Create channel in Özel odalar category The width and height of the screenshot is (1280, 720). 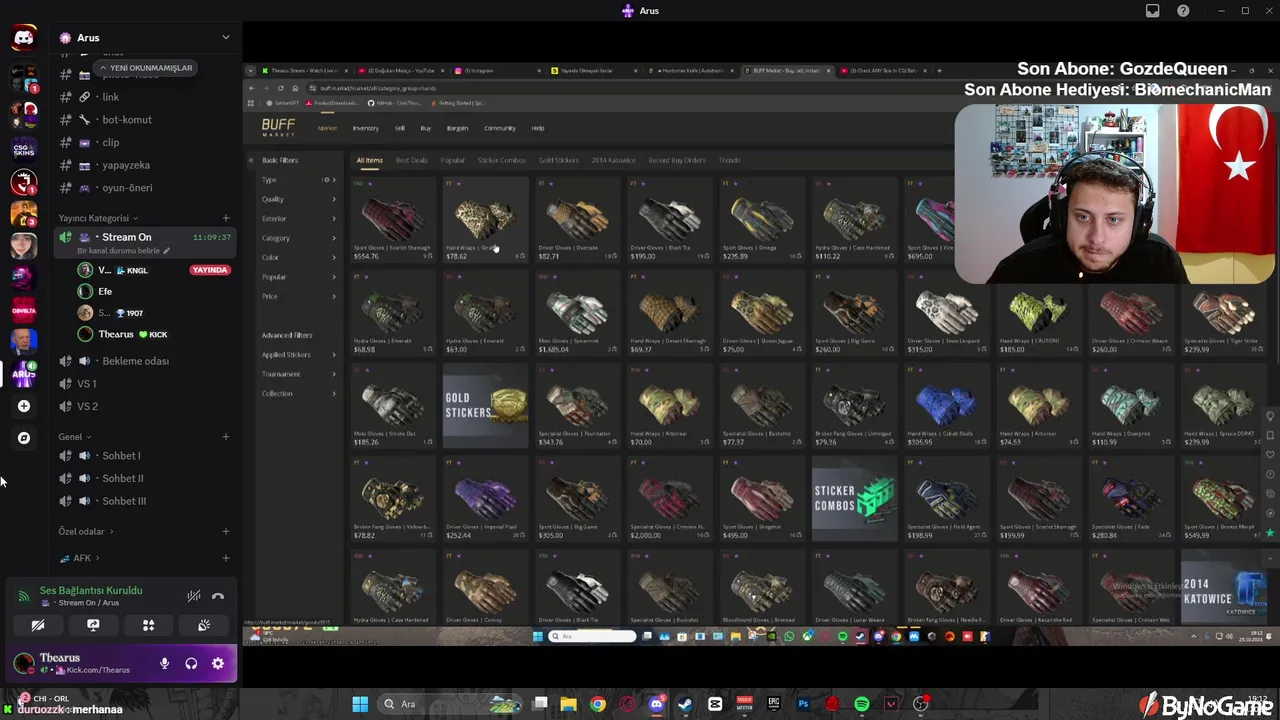(x=226, y=532)
